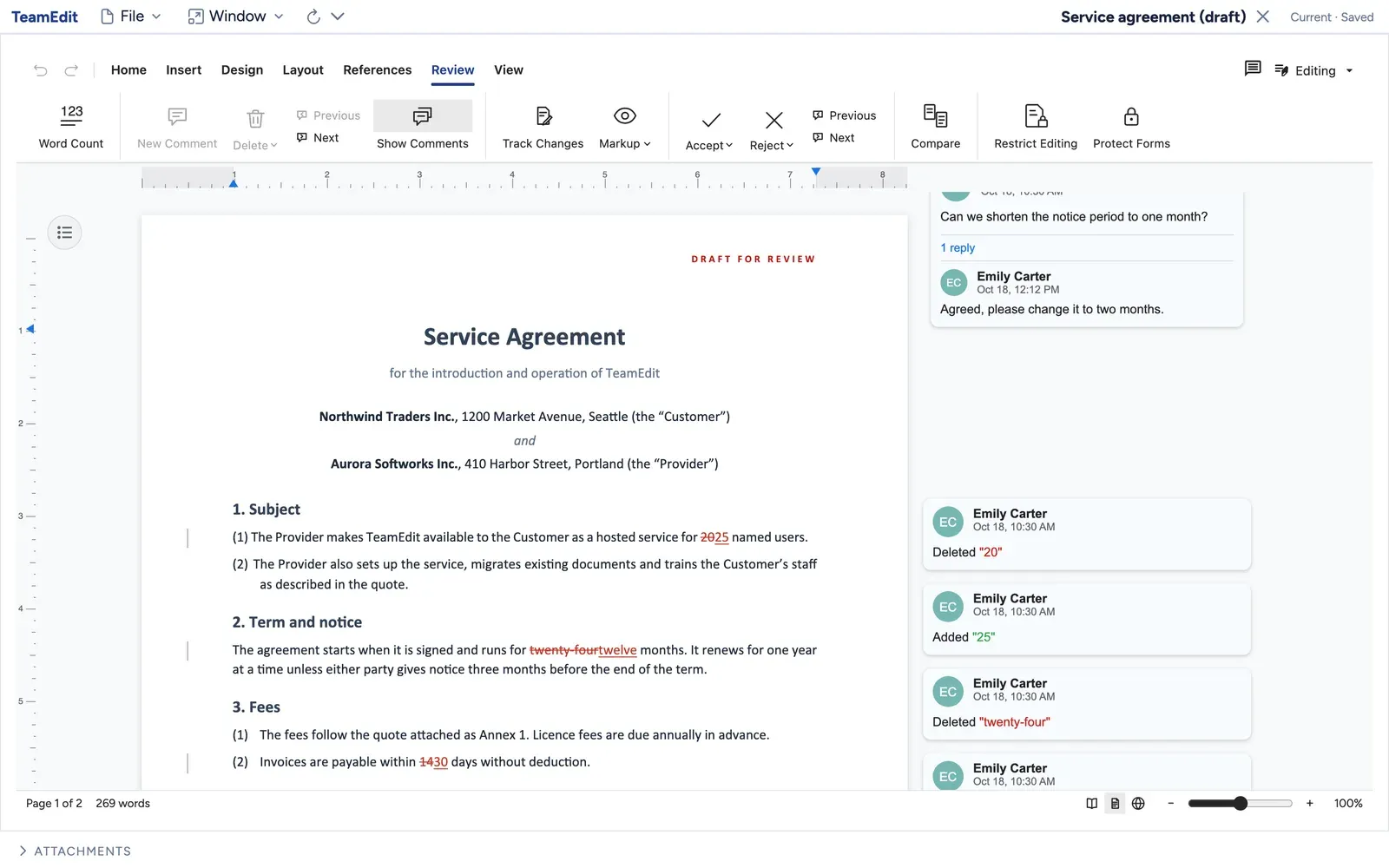The image size is (1389, 868).
Task: Select the References tab
Action: pyautogui.click(x=378, y=70)
